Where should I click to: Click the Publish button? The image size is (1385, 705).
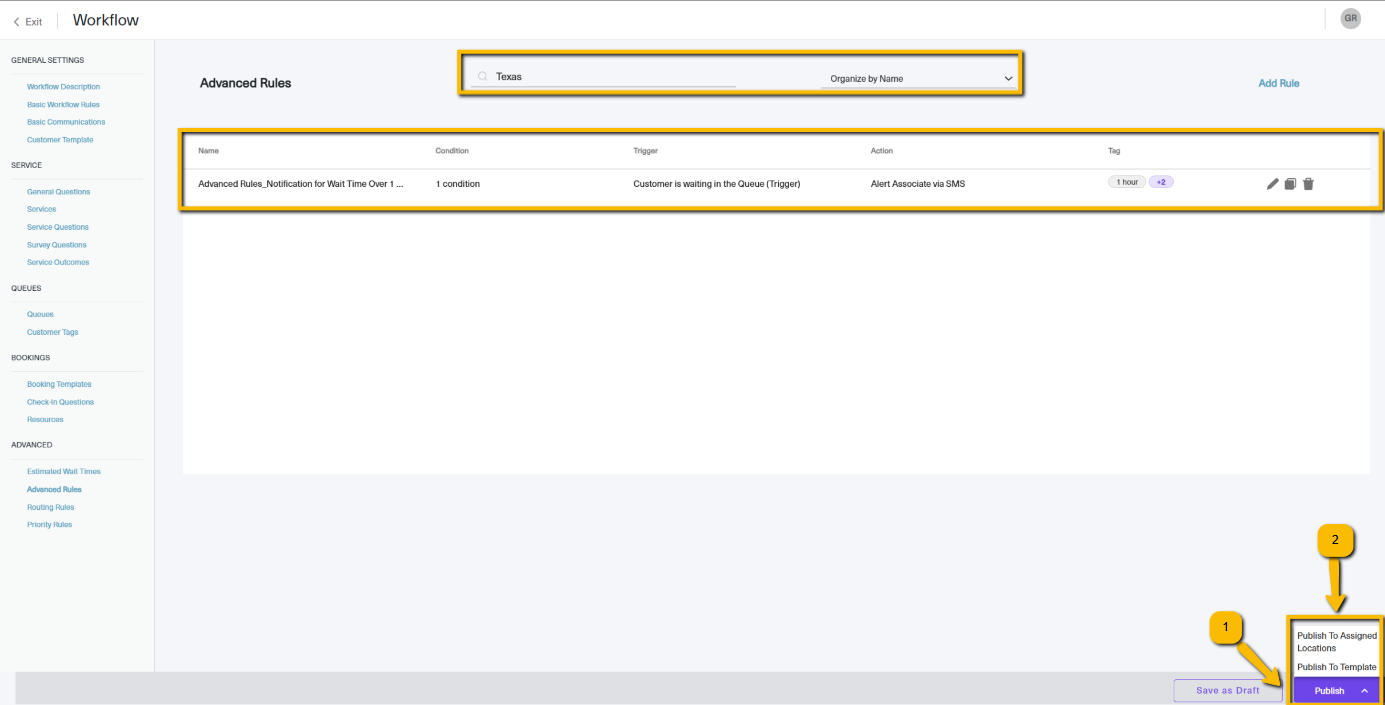(x=1329, y=691)
